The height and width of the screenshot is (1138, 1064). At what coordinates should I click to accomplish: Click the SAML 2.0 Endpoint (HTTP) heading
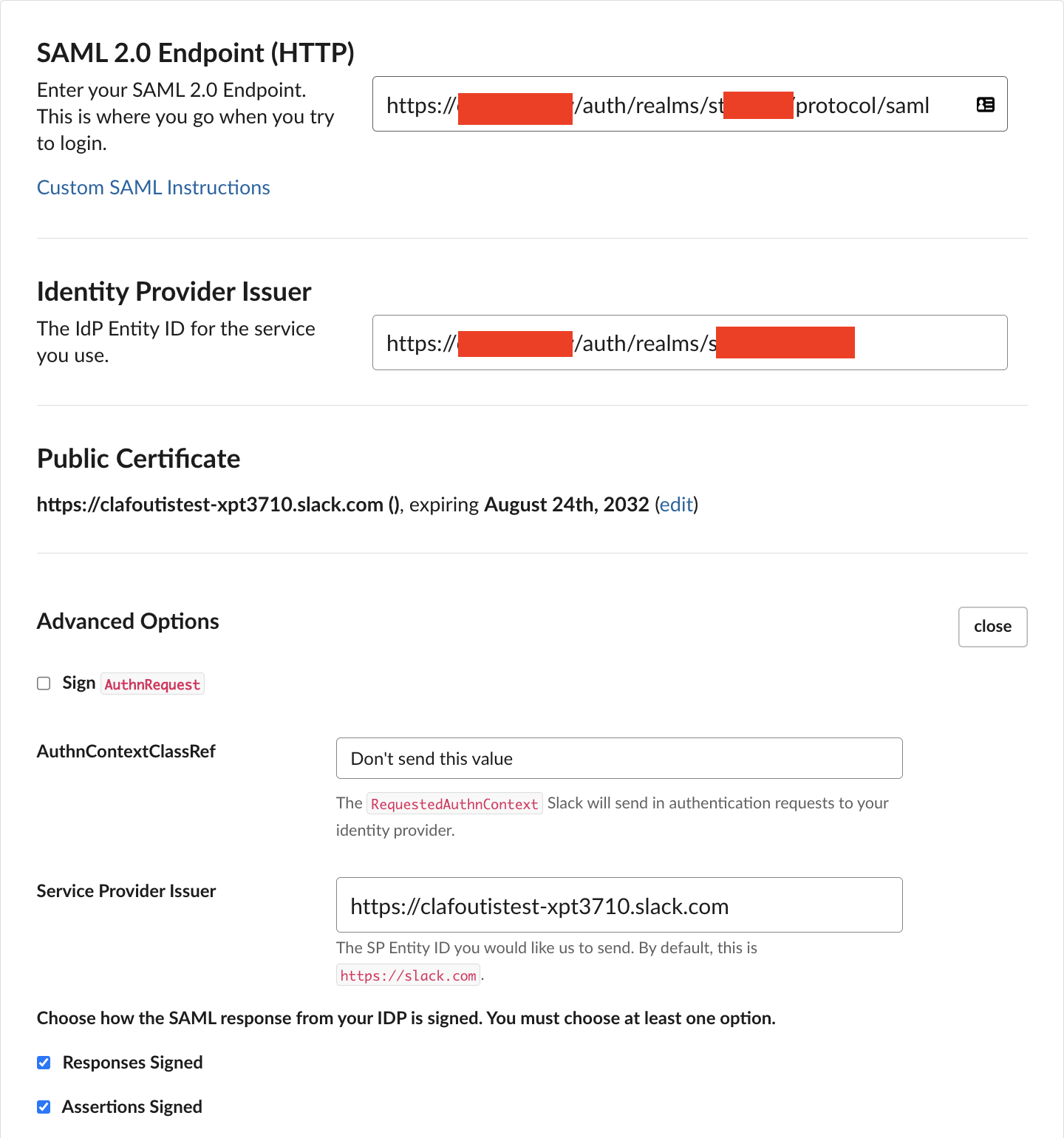coord(196,52)
